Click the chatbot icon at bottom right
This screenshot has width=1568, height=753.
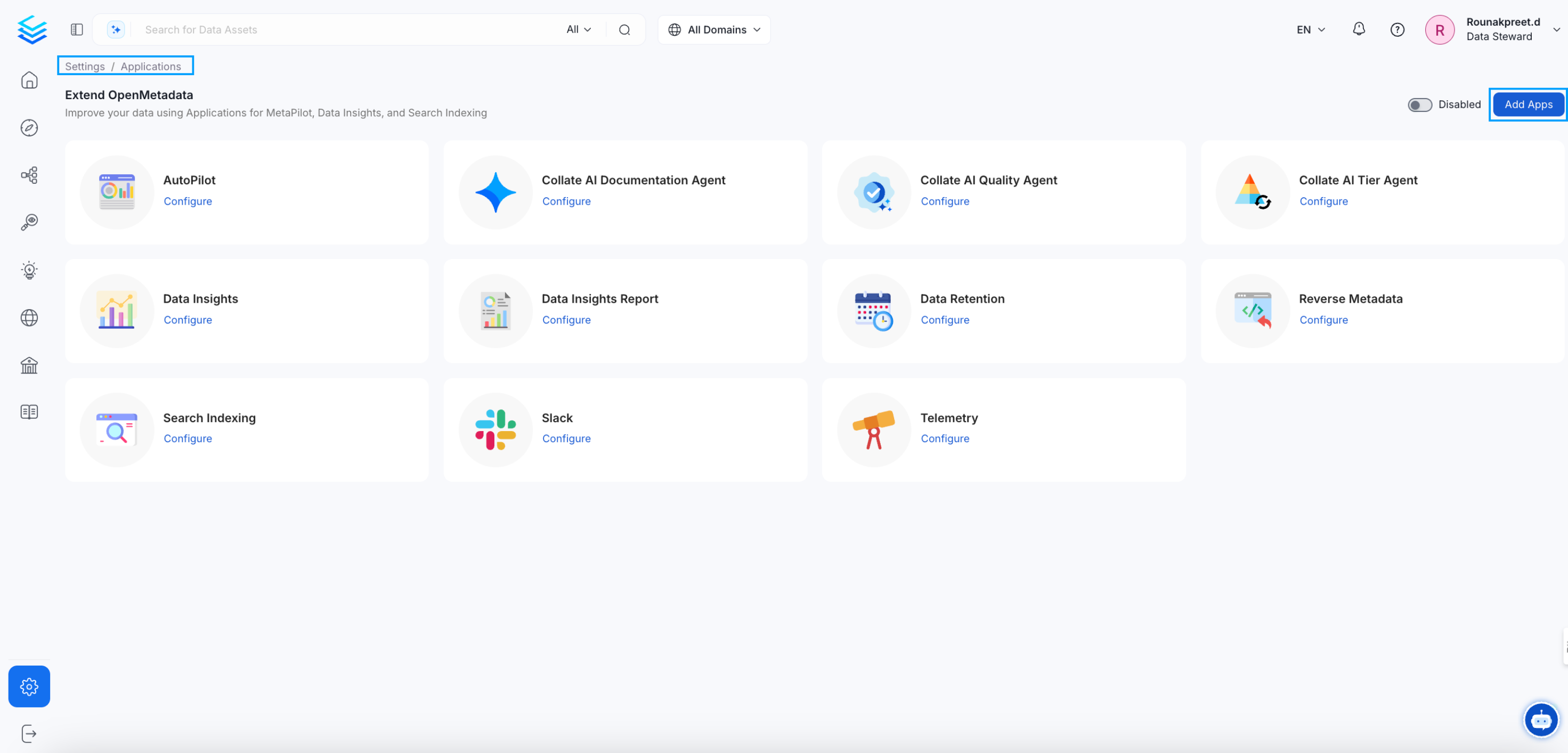tap(1541, 719)
